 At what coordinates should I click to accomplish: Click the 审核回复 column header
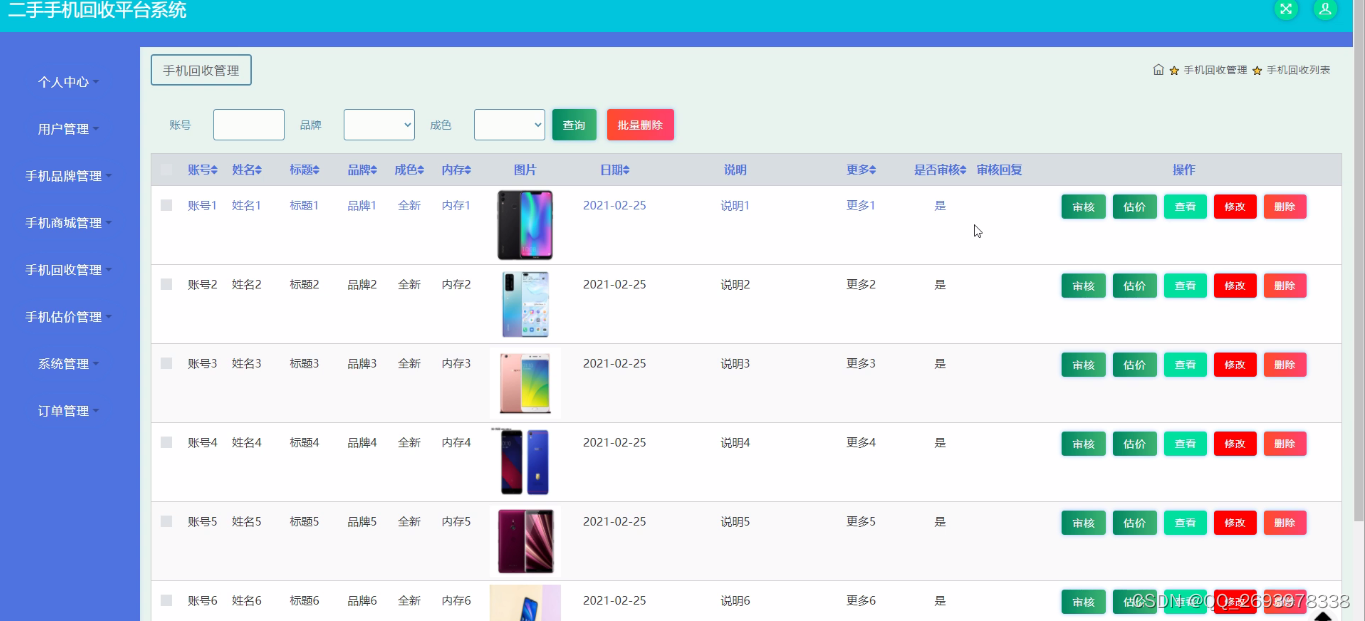999,170
